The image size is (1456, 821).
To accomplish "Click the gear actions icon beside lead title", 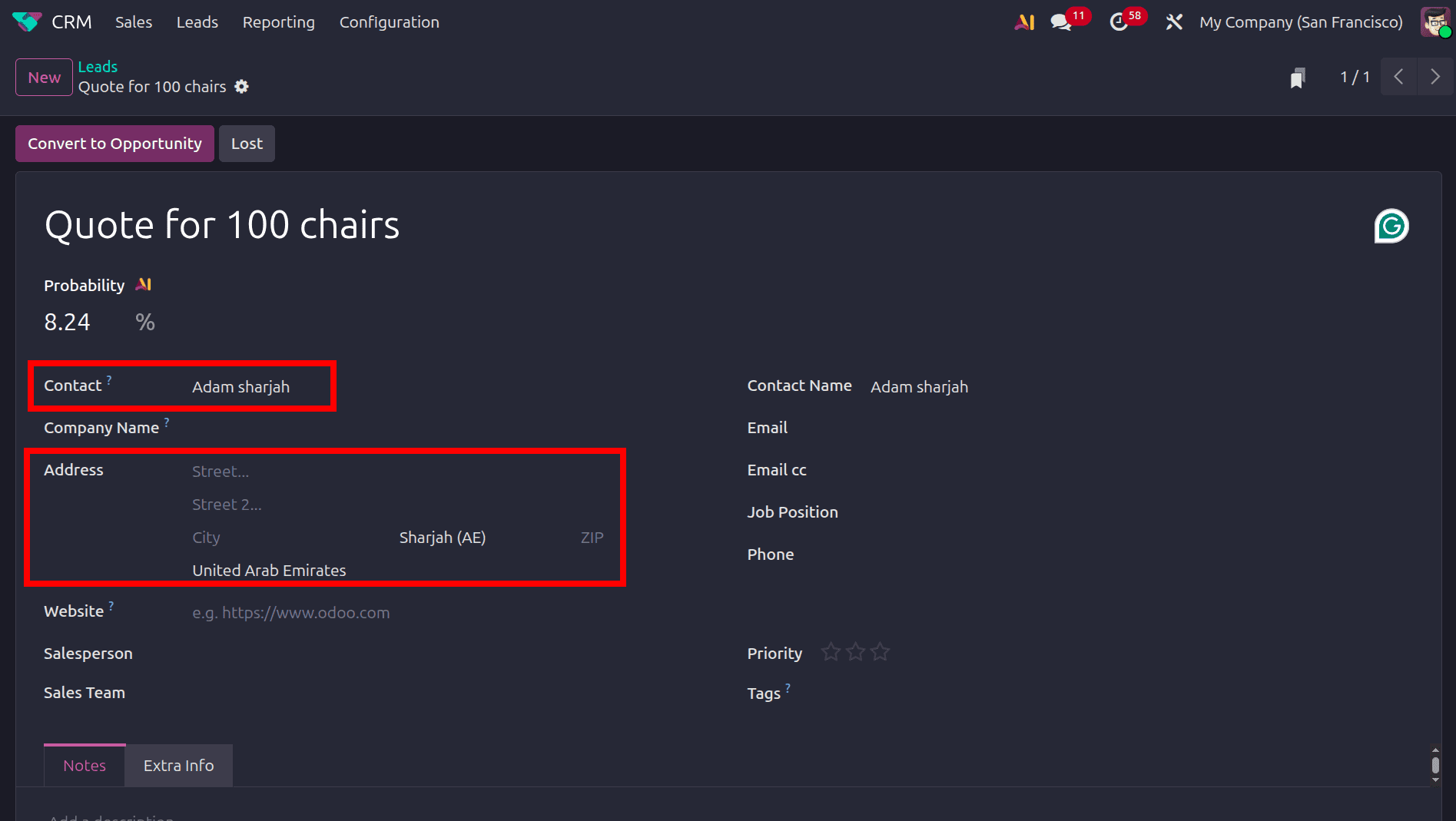I will (241, 87).
